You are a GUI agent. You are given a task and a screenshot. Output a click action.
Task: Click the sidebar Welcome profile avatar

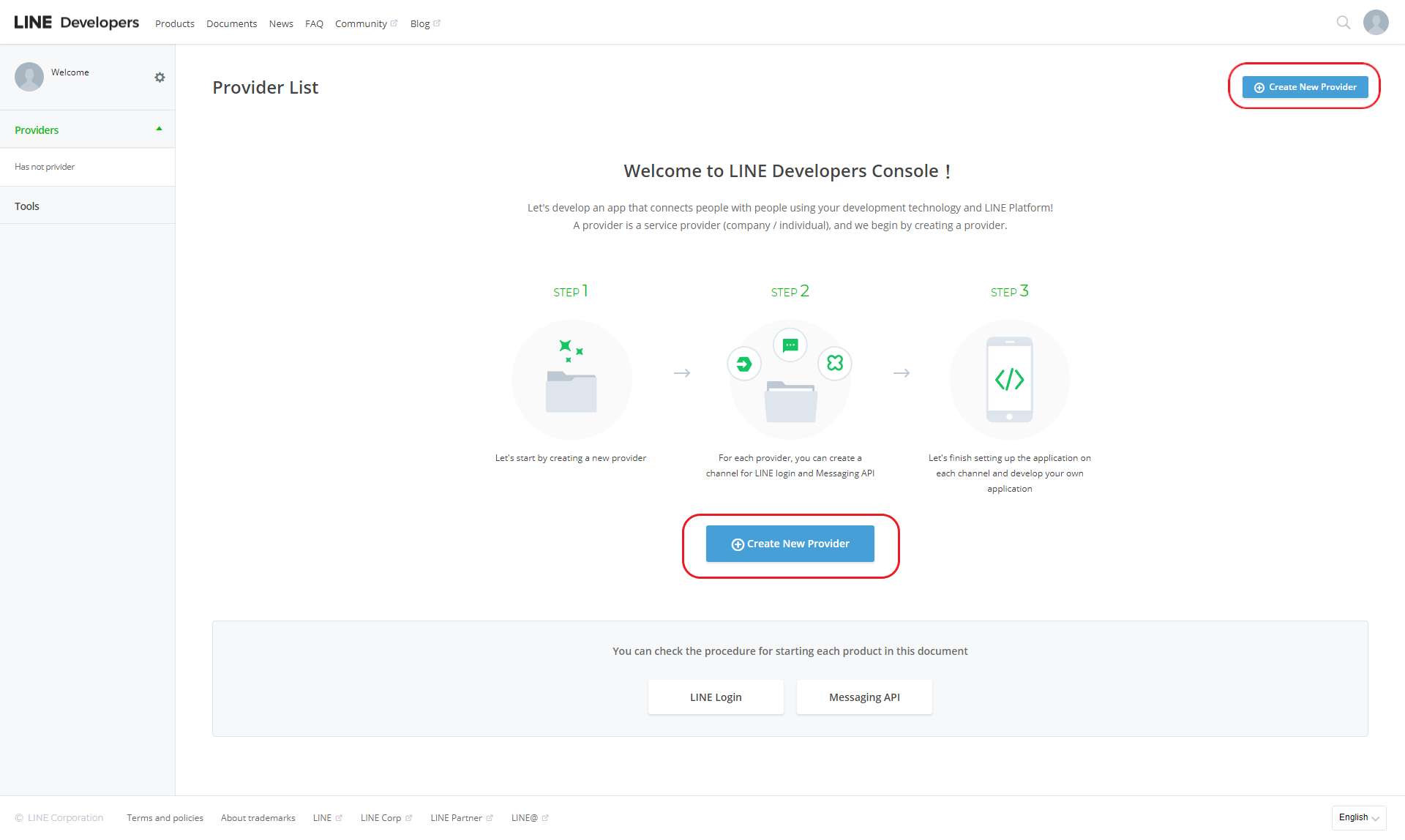(29, 77)
